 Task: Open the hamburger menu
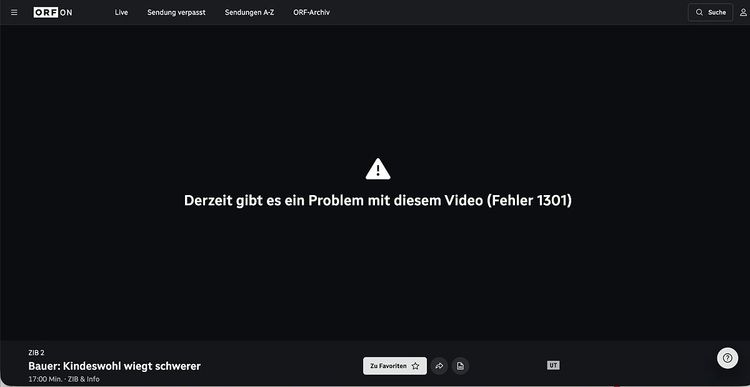point(14,12)
